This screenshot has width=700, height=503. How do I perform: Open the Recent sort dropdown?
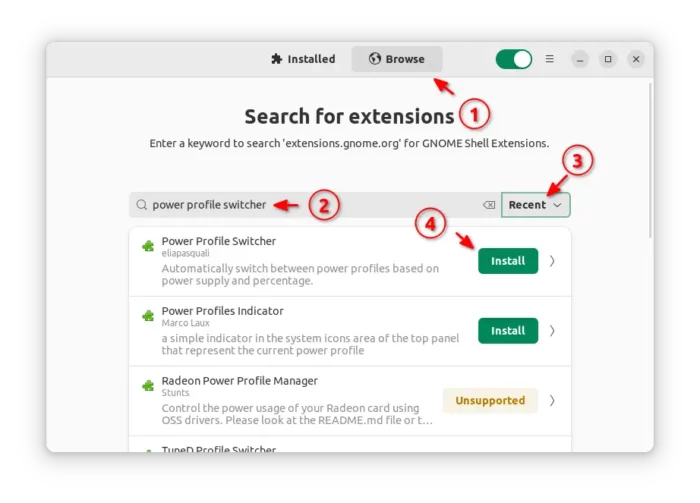point(535,205)
